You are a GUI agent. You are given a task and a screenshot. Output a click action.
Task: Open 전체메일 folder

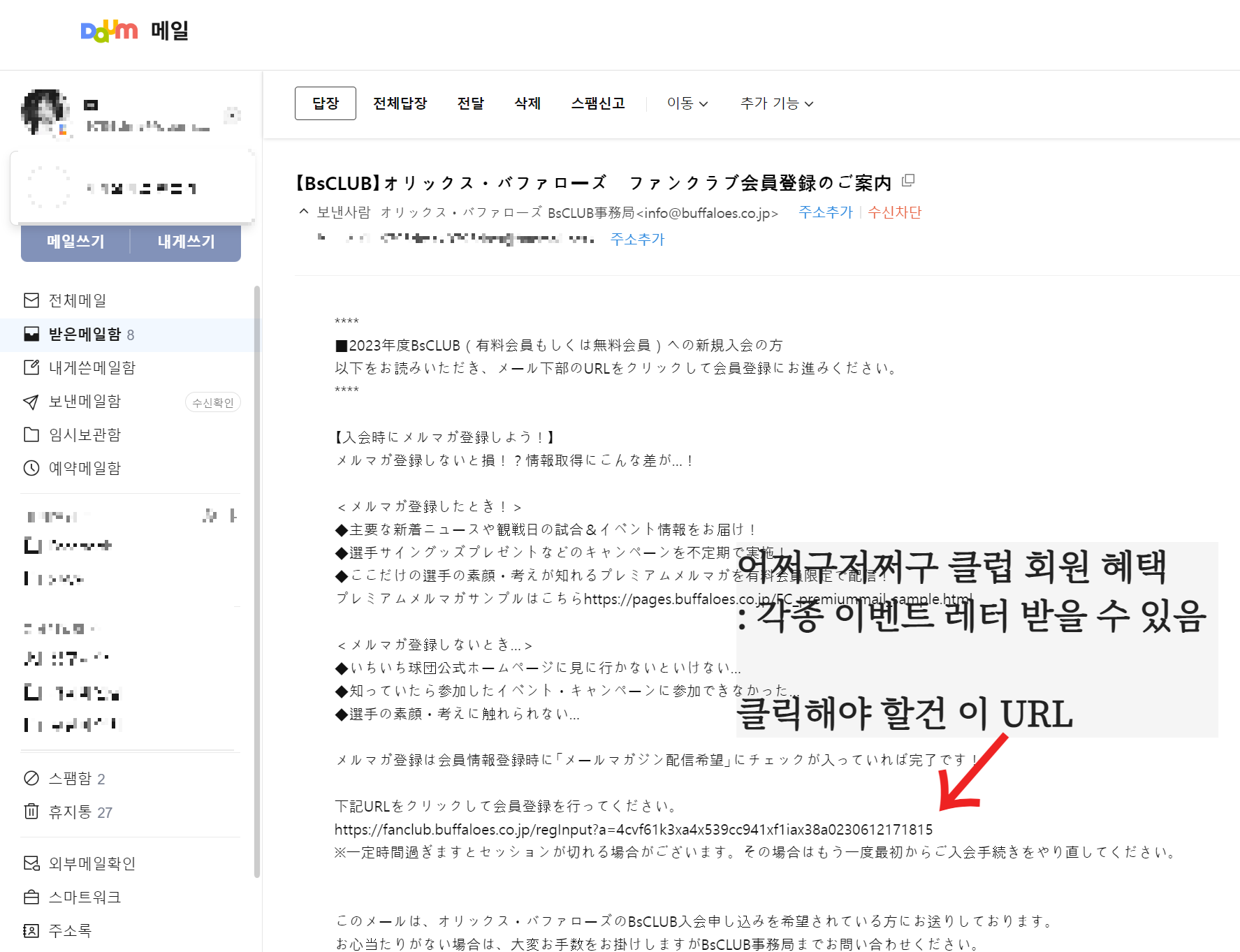click(x=78, y=300)
